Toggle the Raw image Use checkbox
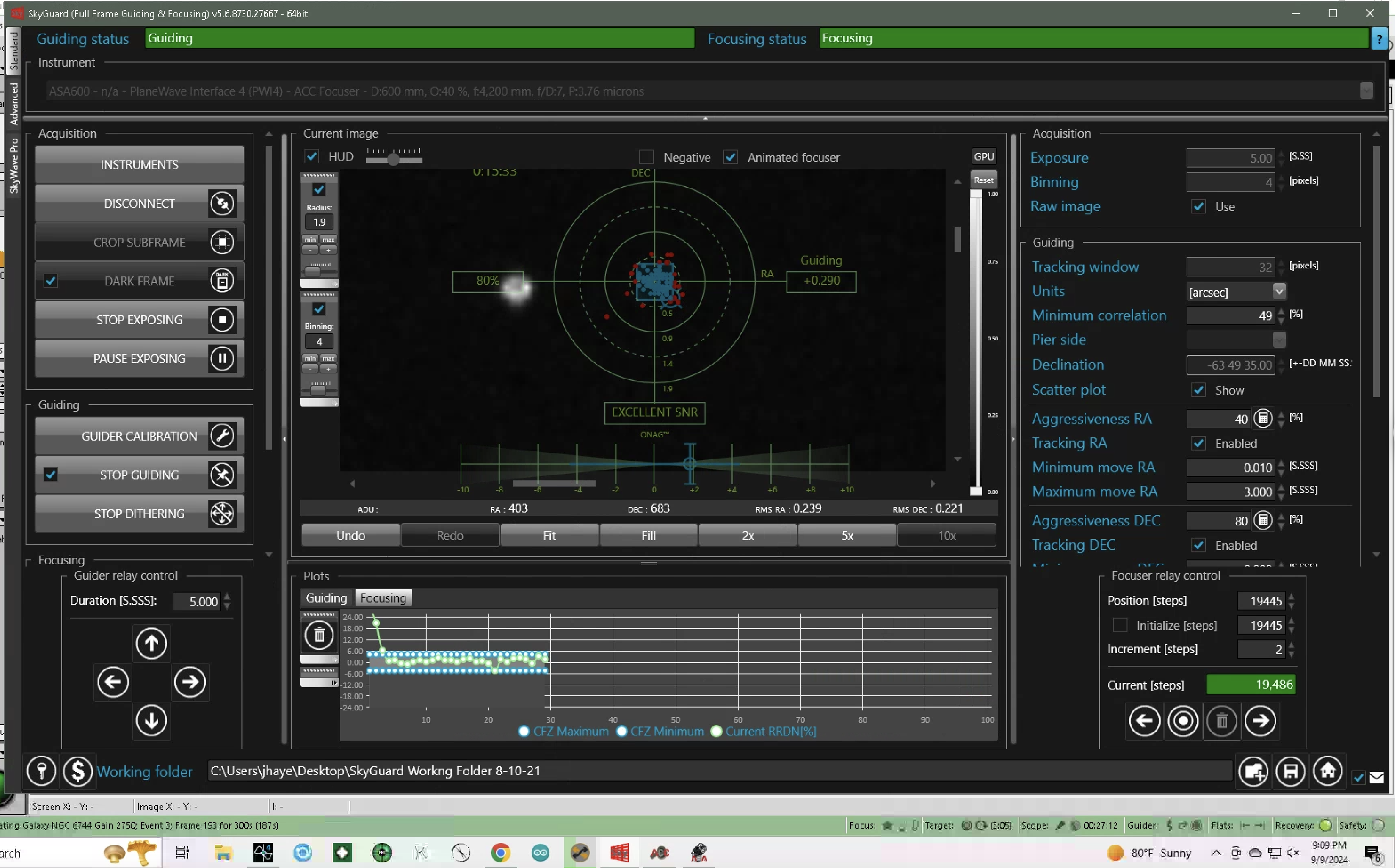The width and height of the screenshot is (1395, 868). pyautogui.click(x=1198, y=207)
